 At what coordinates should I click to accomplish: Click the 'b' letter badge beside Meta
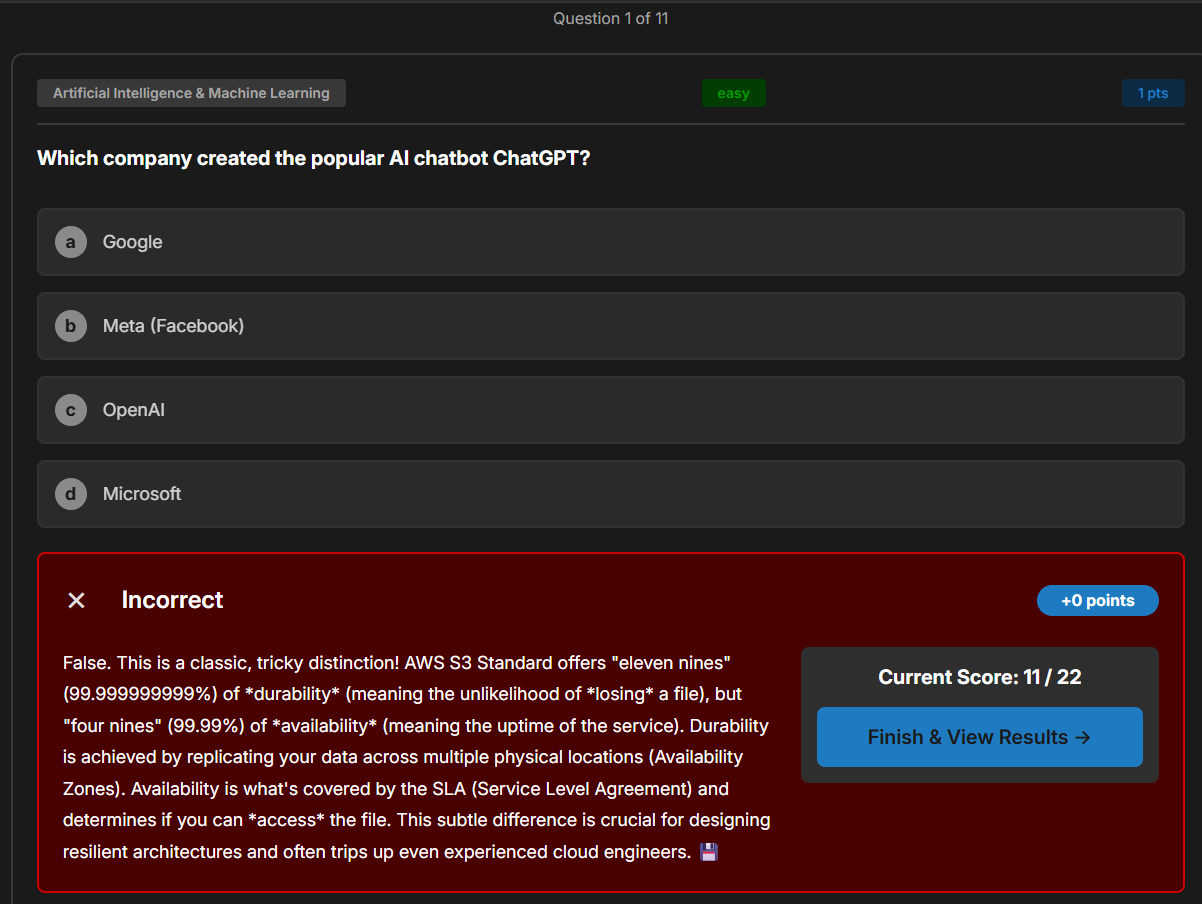click(71, 326)
